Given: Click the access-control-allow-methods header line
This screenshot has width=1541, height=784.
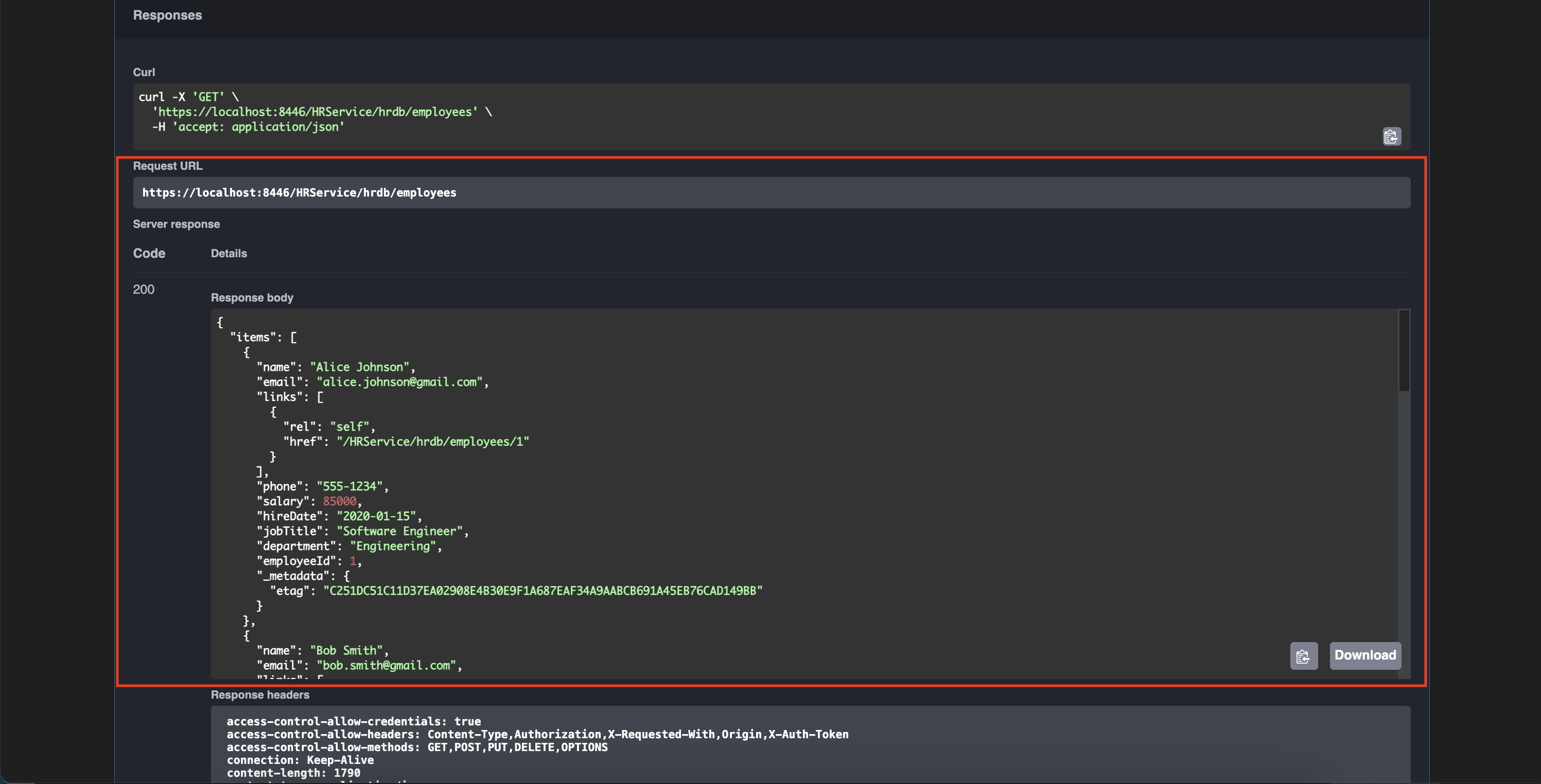Looking at the screenshot, I should tap(416, 747).
